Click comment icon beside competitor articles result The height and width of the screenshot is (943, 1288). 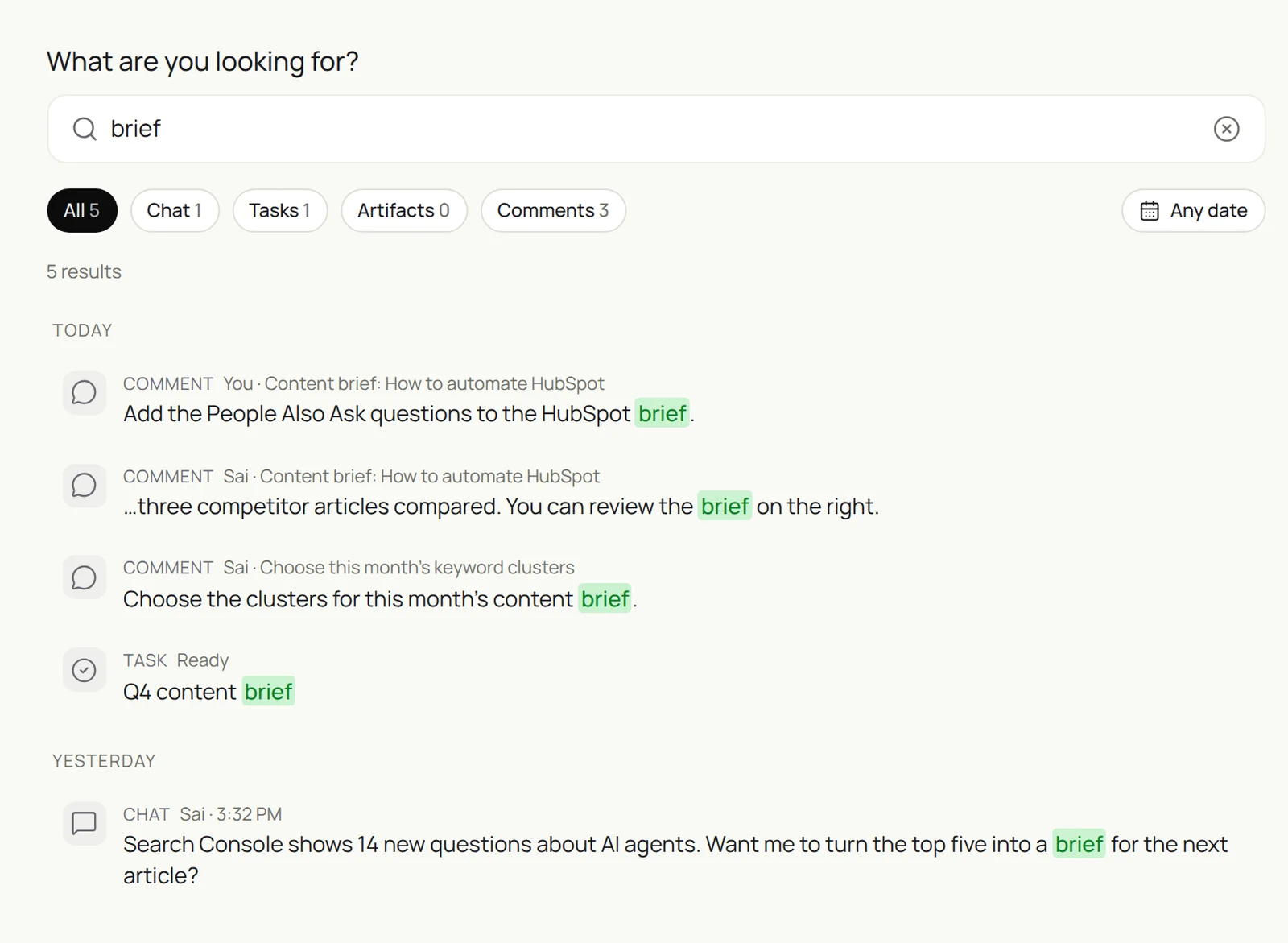85,486
